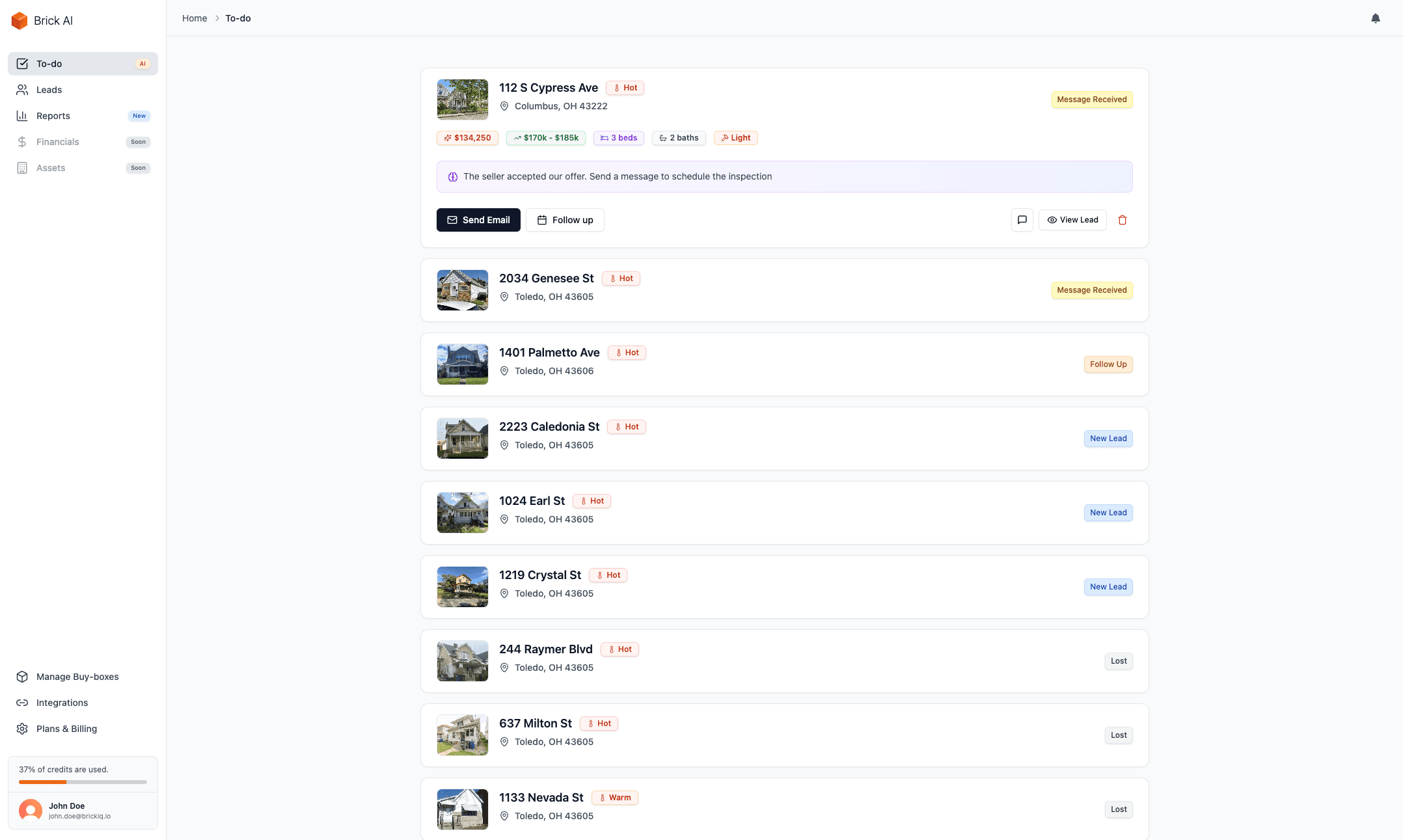Expand the 1401 Palmetto Ave lead card

tap(784, 364)
